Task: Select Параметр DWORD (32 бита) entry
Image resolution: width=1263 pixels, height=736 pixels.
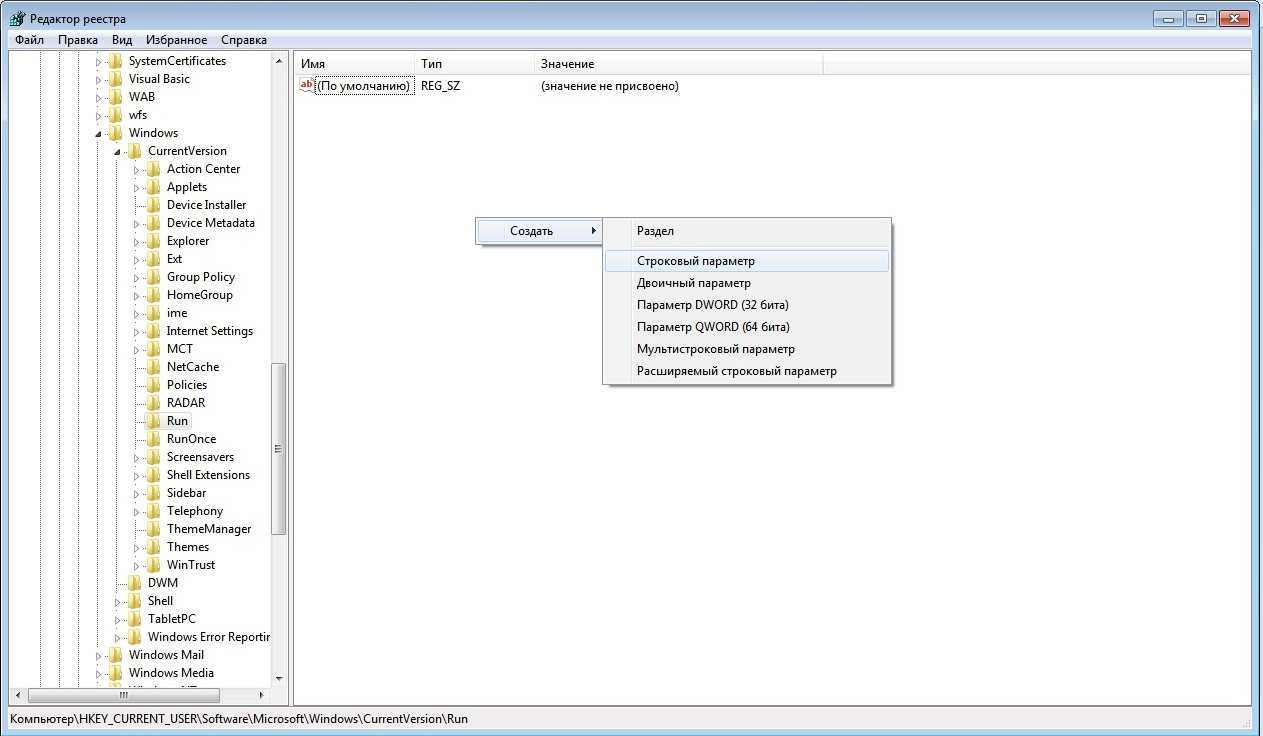Action: tap(712, 305)
